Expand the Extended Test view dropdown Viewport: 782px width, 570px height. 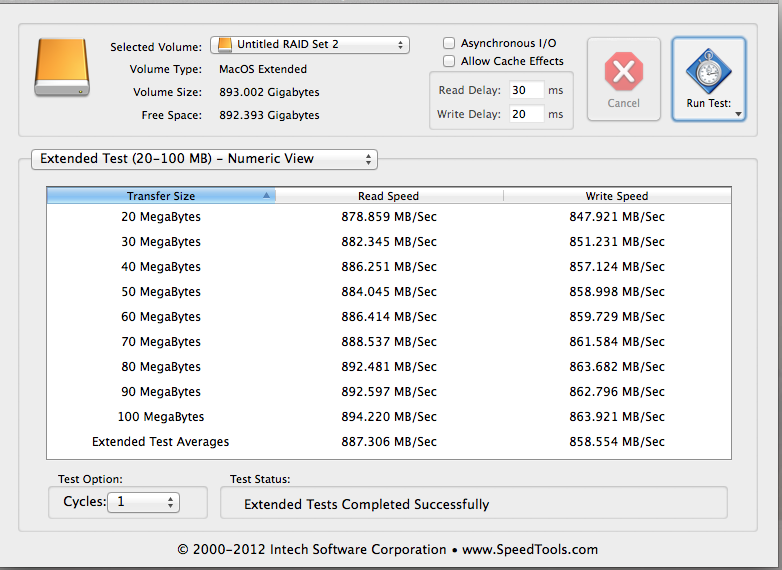coord(204,159)
